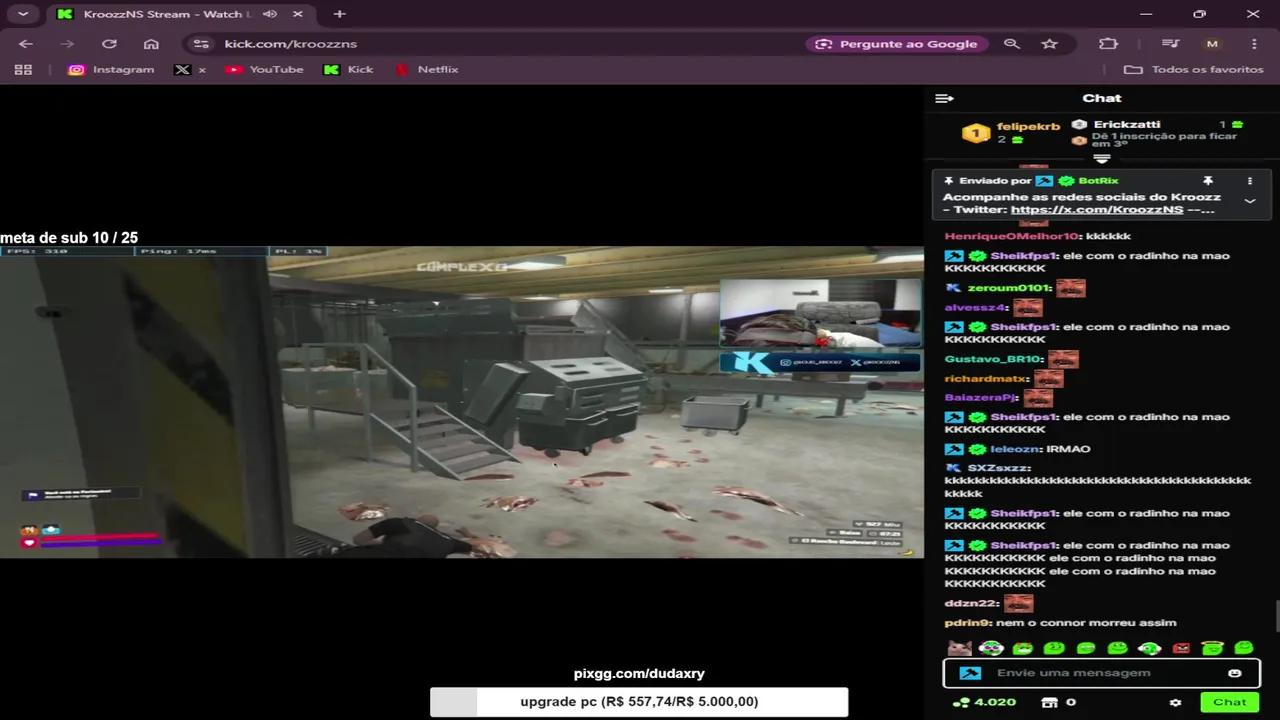
Task: Open the Instagram bookmark
Action: 111,70
